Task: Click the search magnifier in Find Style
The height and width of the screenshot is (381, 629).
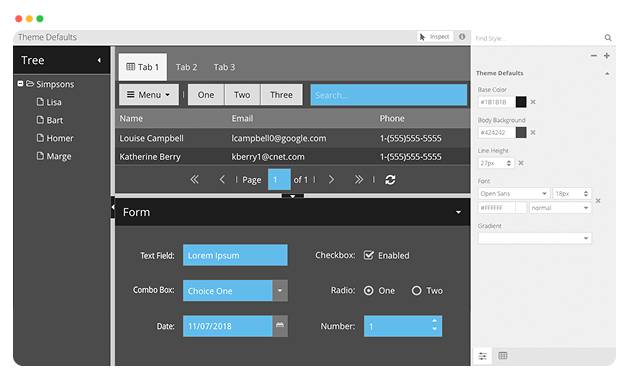Action: 608,38
